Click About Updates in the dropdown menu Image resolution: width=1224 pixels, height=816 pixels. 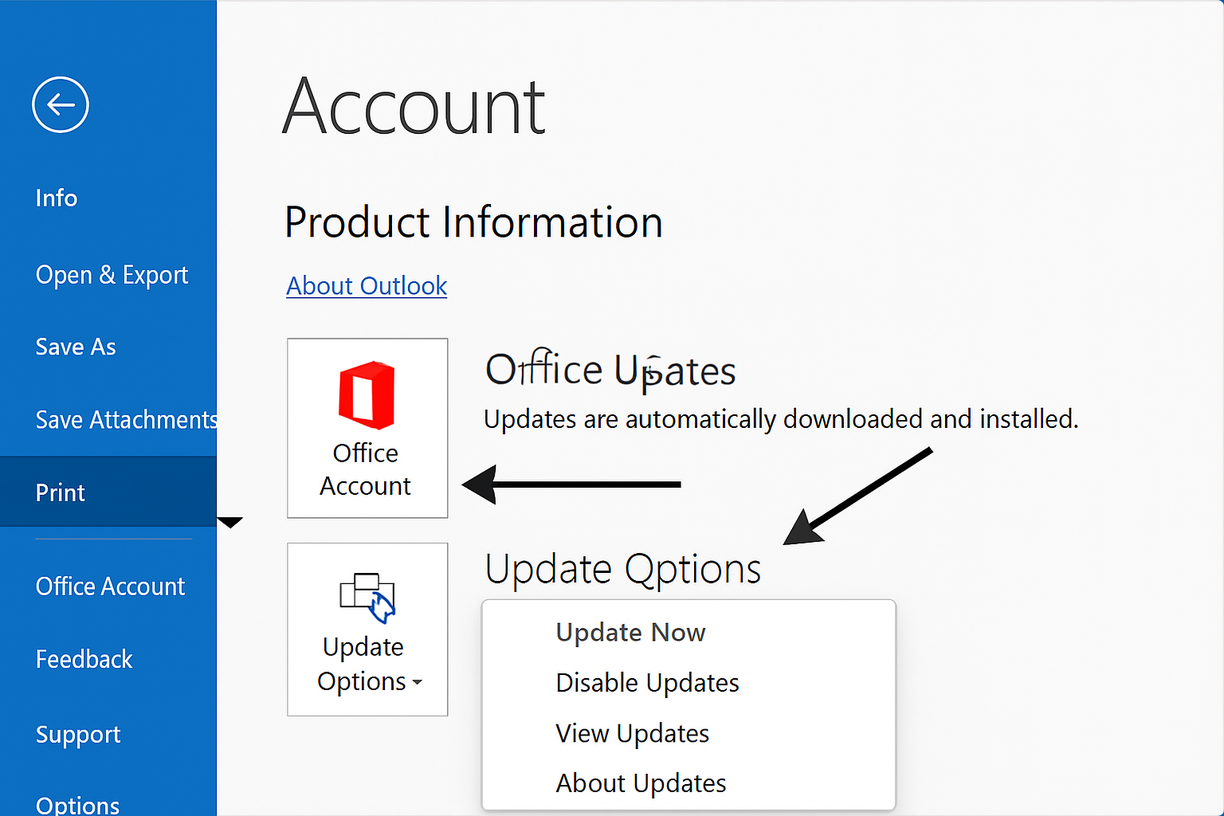[x=640, y=783]
